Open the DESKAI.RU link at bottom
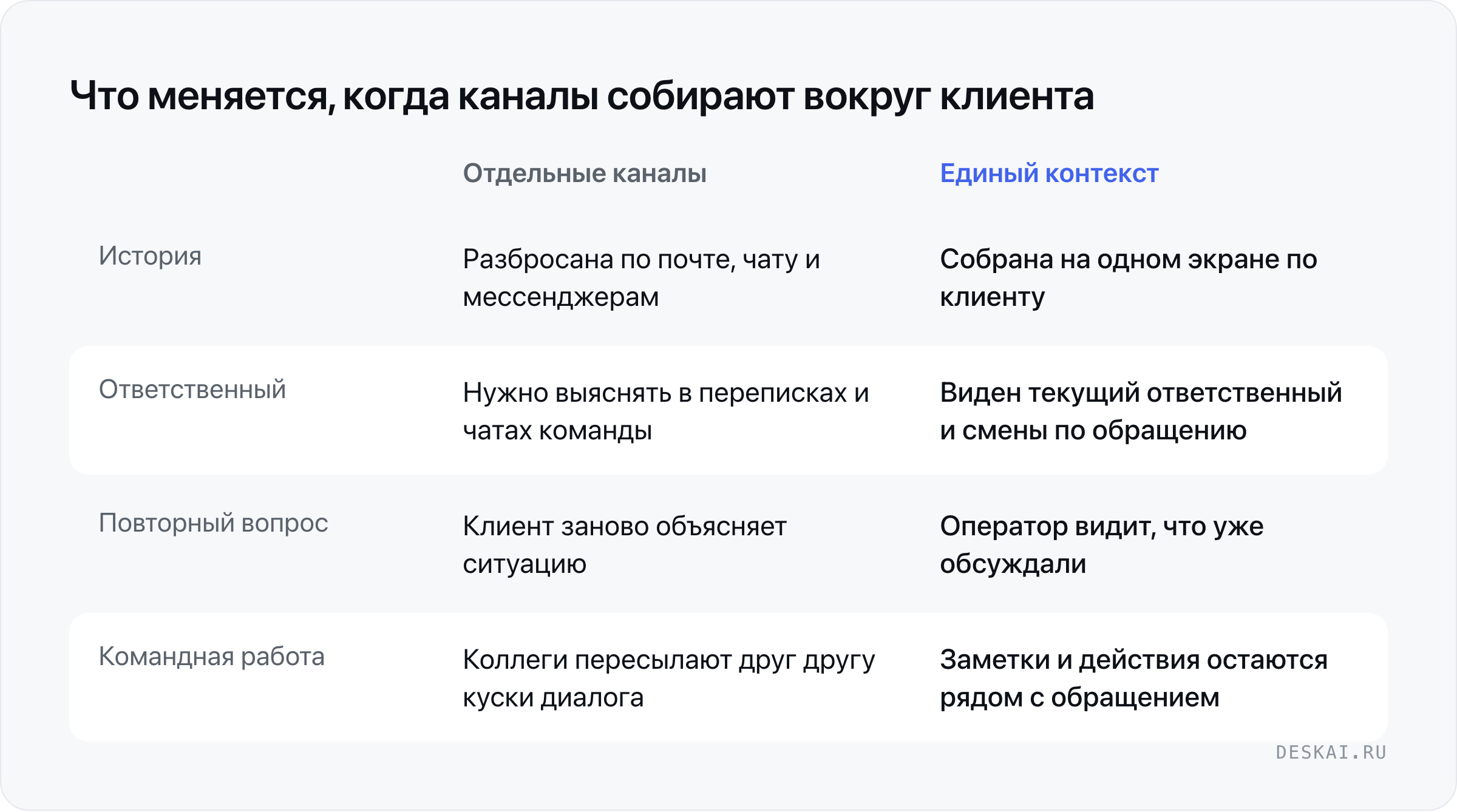This screenshot has height=812, width=1457. [x=1331, y=753]
